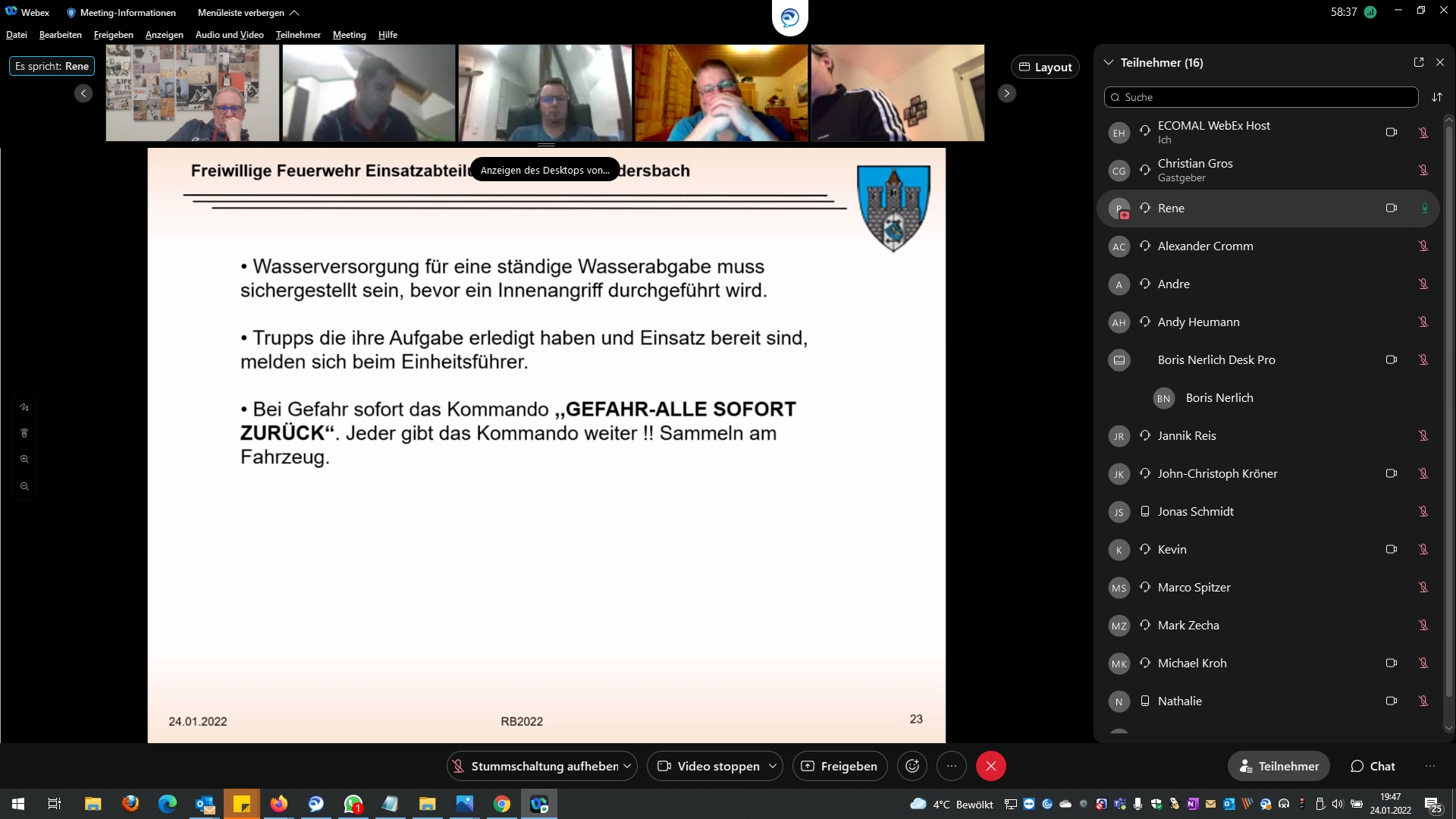Image resolution: width=1456 pixels, height=819 pixels.
Task: Click camera icon for Nathalie
Action: 1392,701
